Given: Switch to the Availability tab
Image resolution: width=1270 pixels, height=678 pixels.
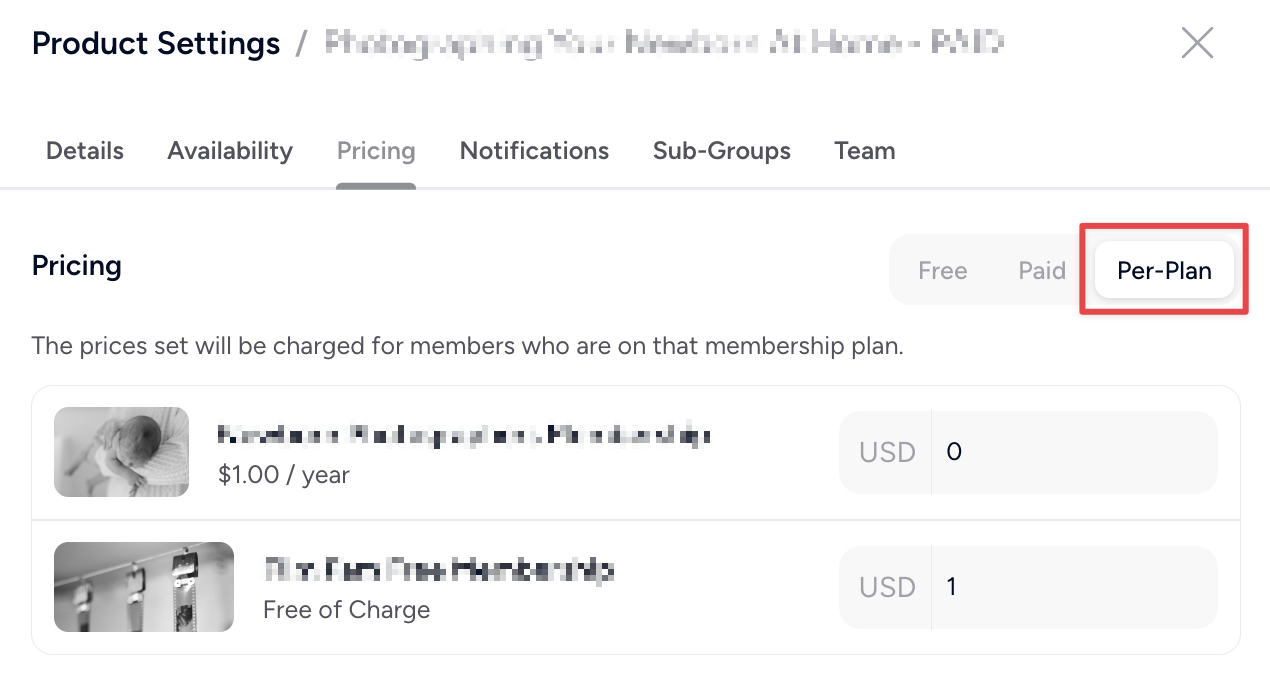Looking at the screenshot, I should (x=230, y=151).
